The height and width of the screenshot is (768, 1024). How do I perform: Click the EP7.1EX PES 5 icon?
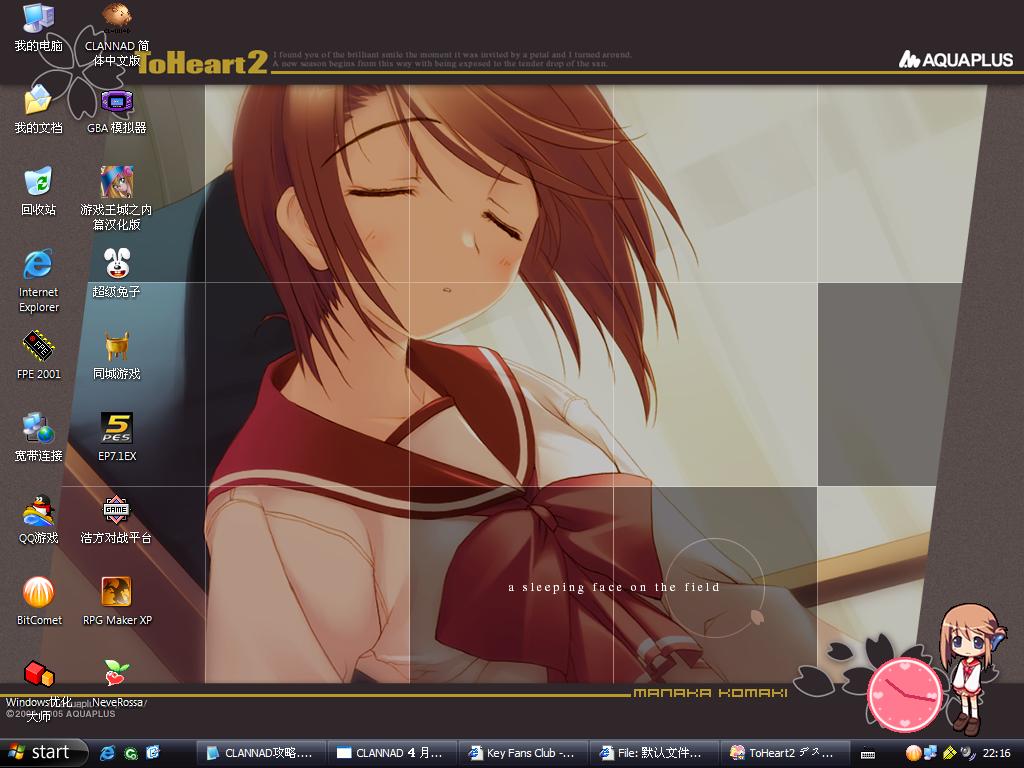point(117,438)
